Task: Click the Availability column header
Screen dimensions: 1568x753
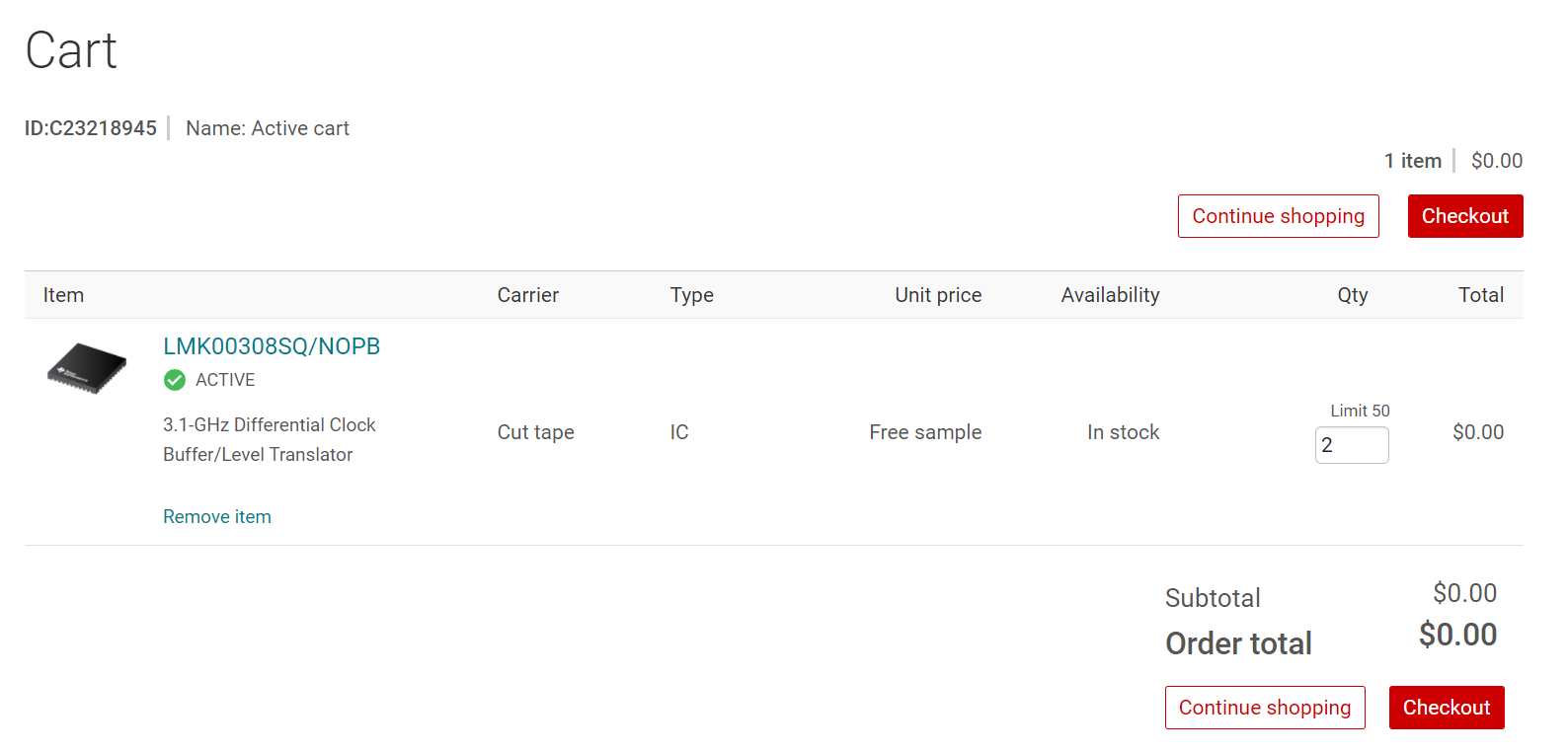Action: coord(1110,295)
